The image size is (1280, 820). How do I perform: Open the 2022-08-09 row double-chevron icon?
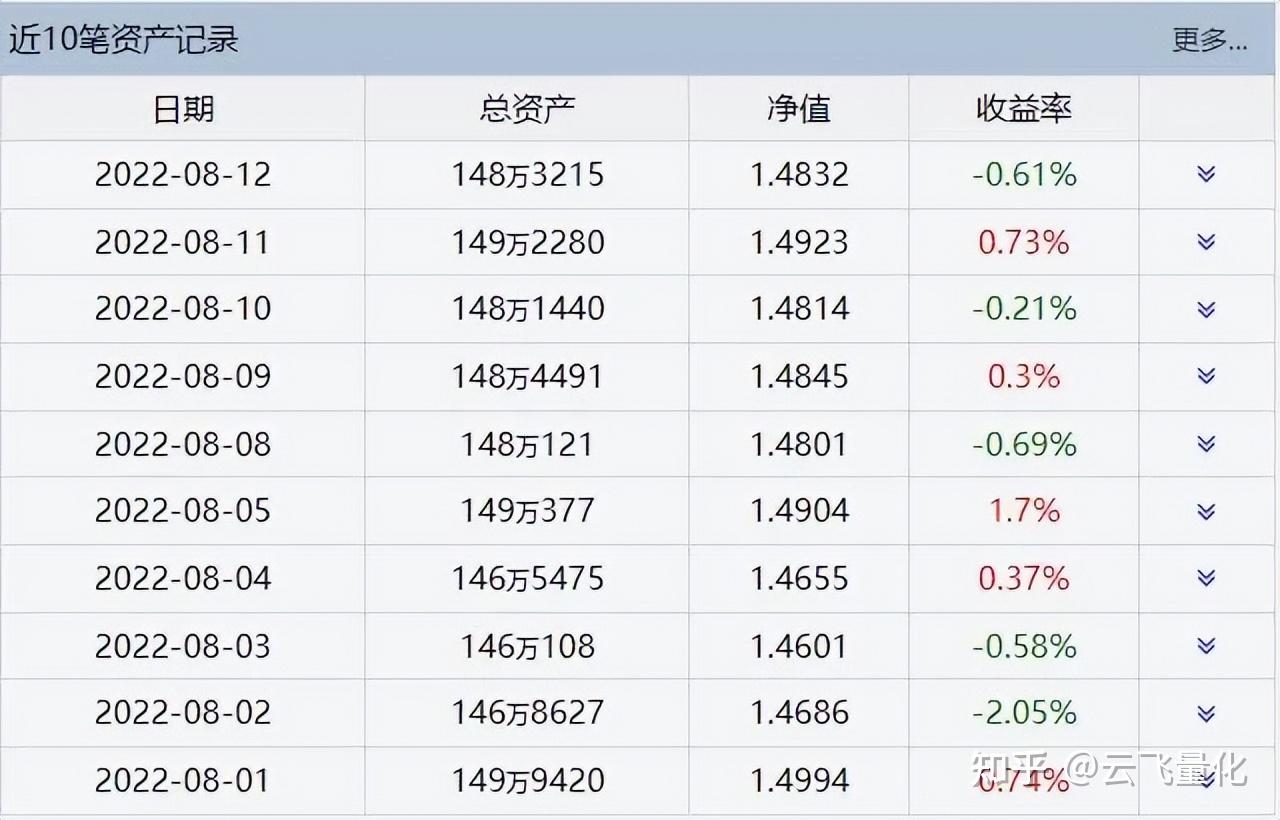click(1206, 376)
